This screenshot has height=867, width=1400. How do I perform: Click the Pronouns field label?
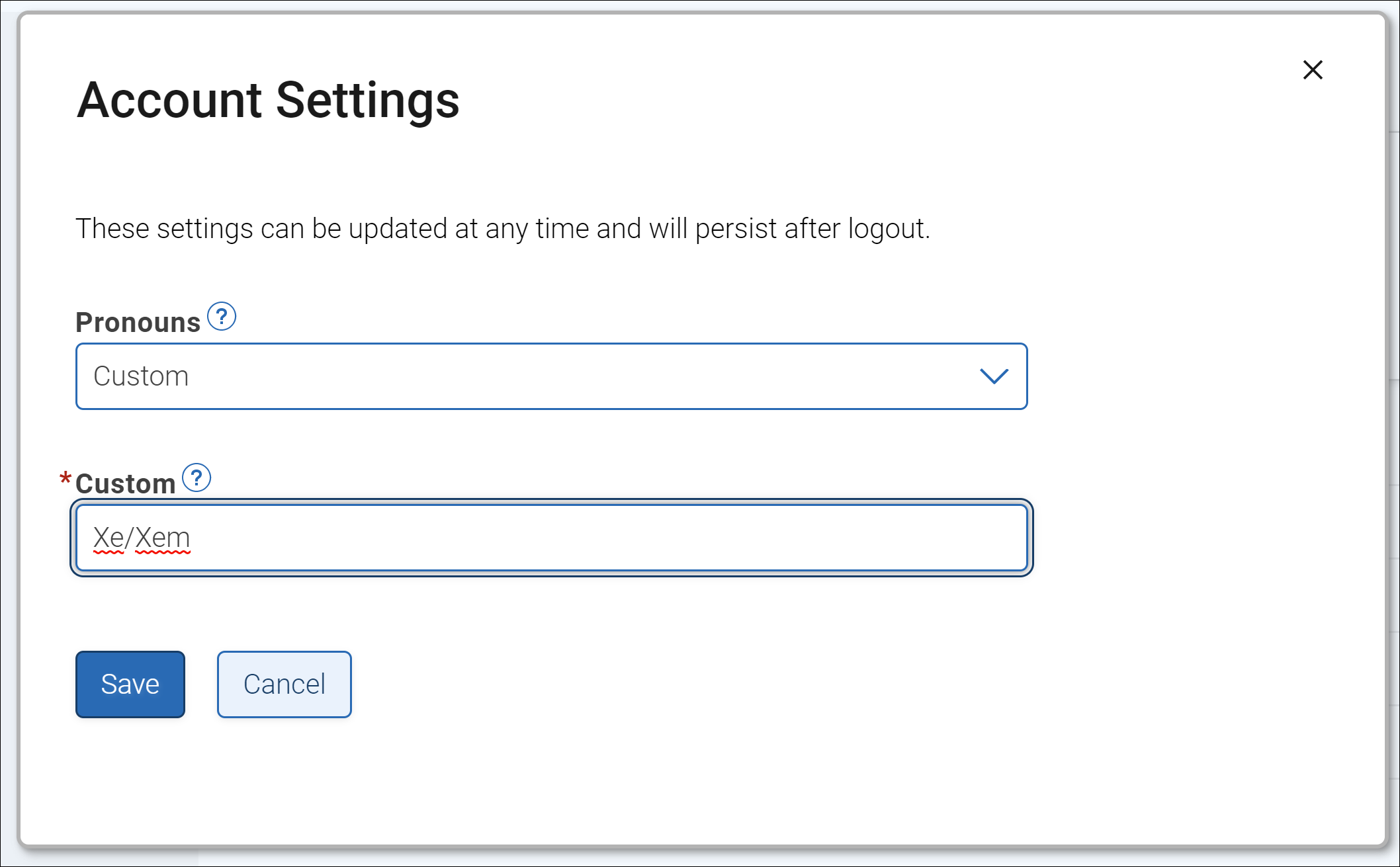pyautogui.click(x=138, y=322)
